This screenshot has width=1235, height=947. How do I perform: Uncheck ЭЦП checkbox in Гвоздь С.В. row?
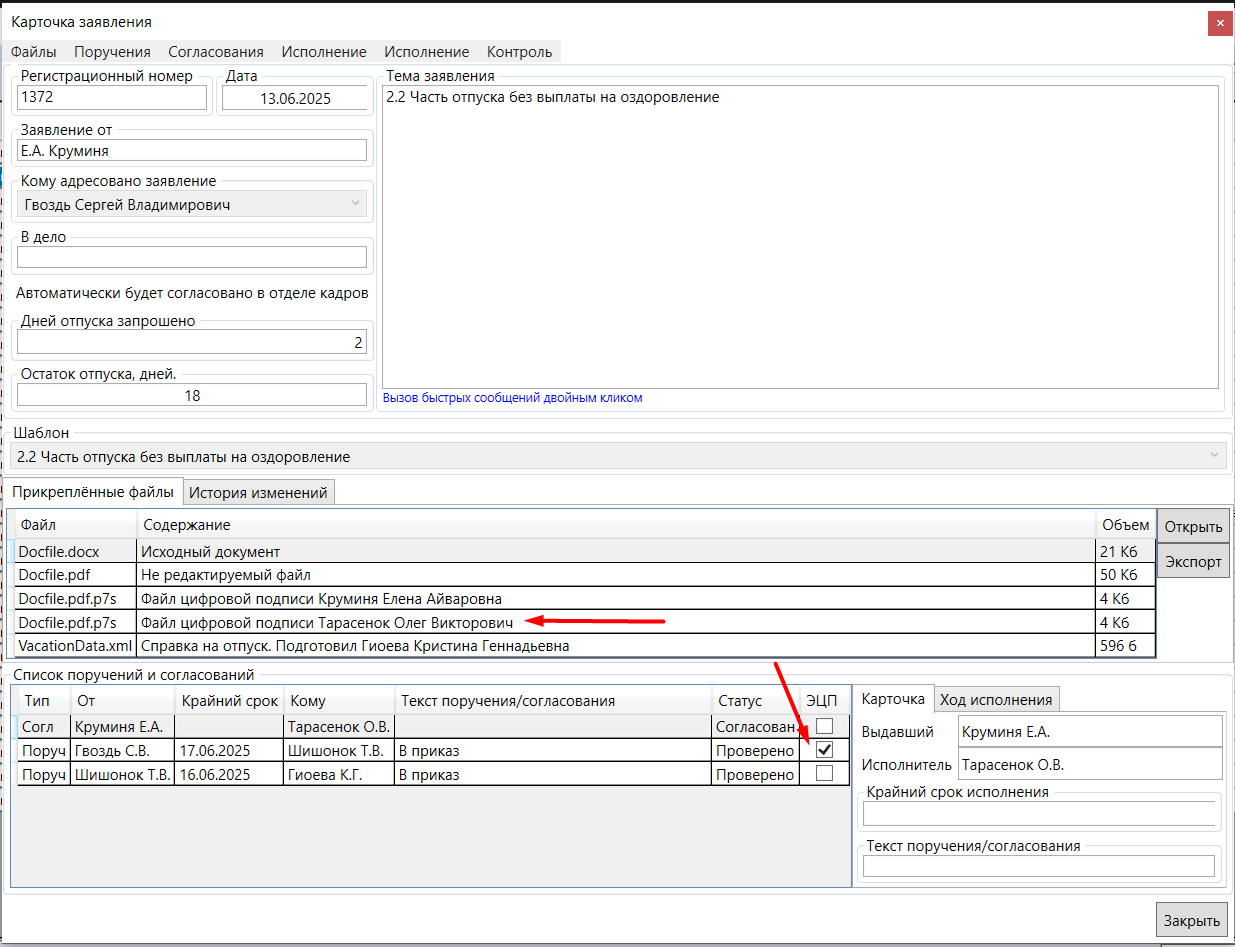(824, 750)
